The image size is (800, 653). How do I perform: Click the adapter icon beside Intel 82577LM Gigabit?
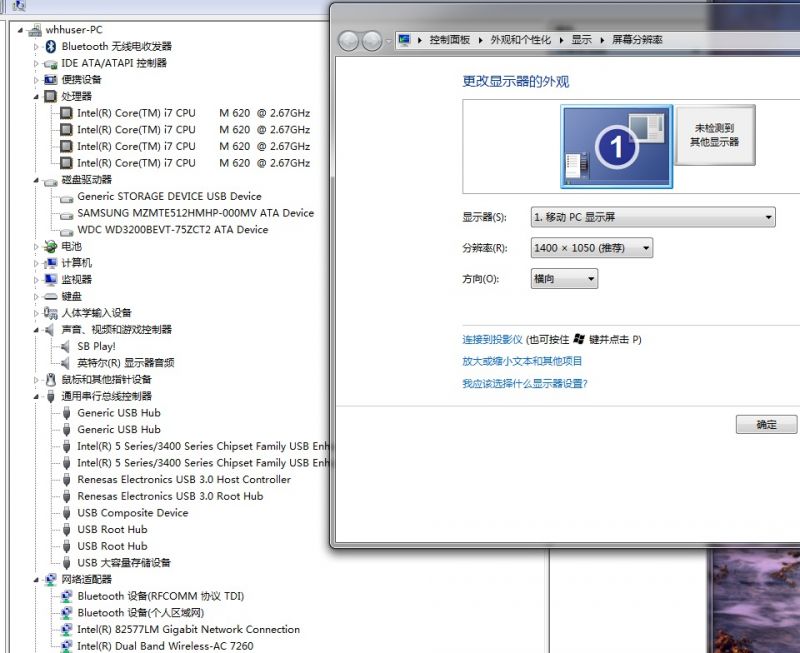(66, 630)
